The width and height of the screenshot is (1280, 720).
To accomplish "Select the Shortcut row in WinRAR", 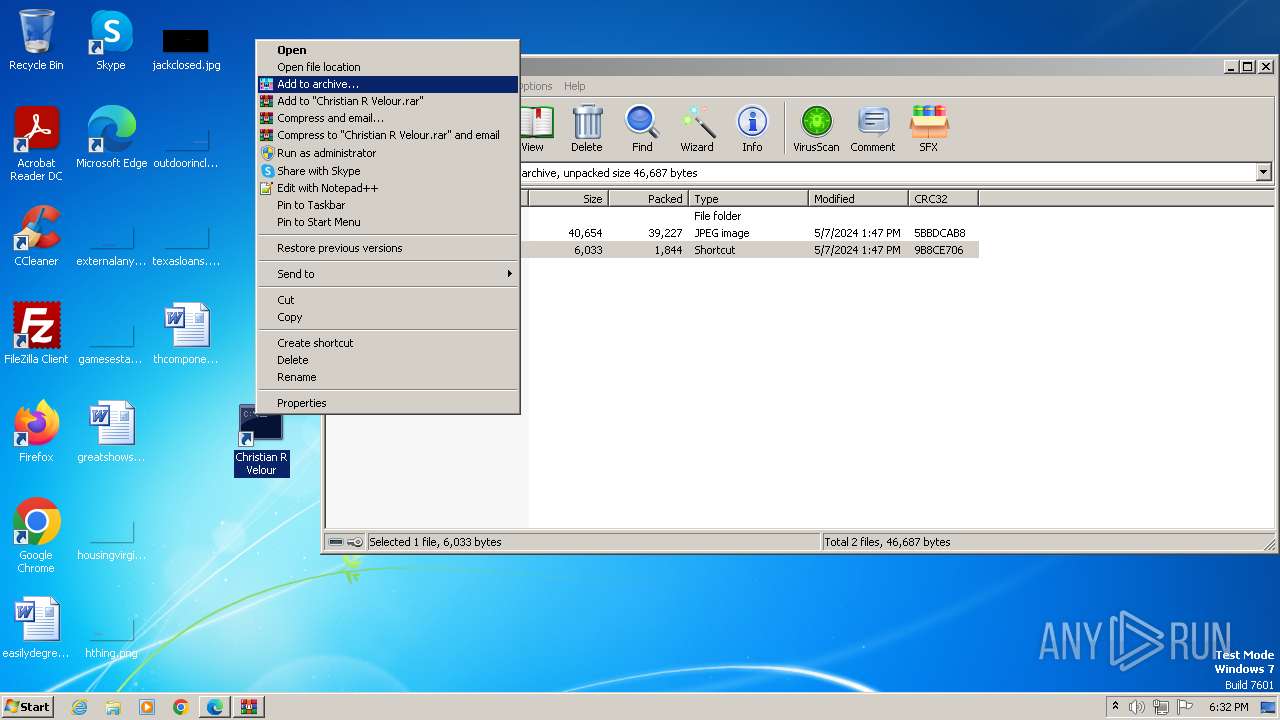I will tap(753, 250).
